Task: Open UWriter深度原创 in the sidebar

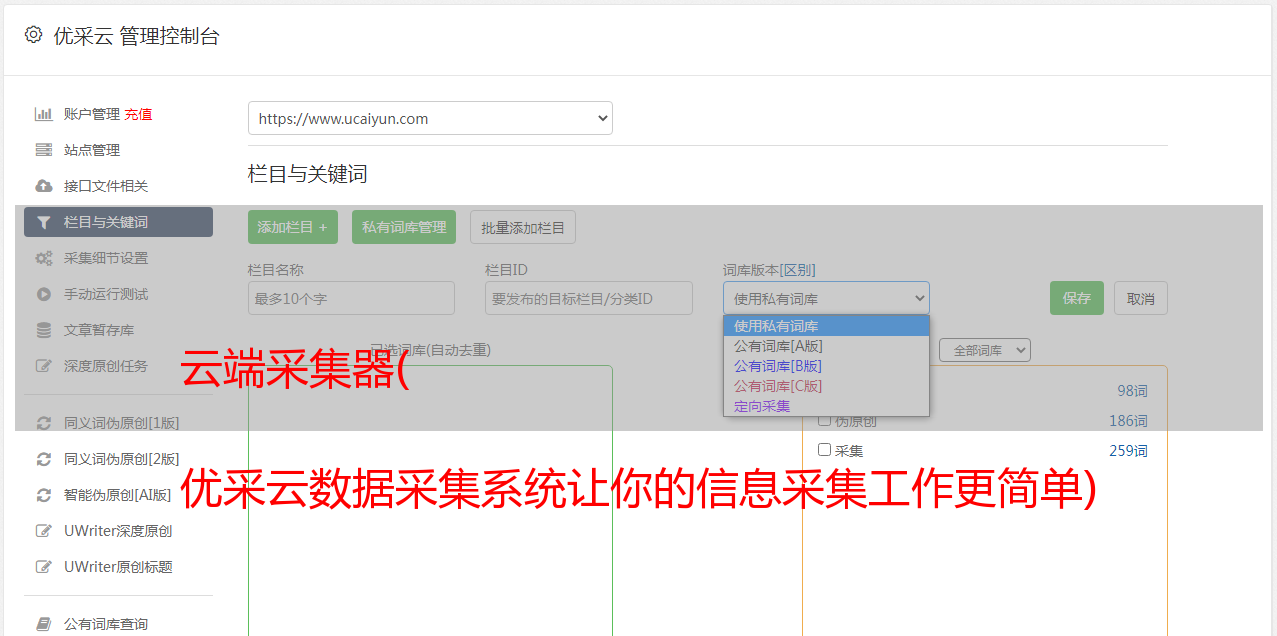Action: tap(118, 531)
